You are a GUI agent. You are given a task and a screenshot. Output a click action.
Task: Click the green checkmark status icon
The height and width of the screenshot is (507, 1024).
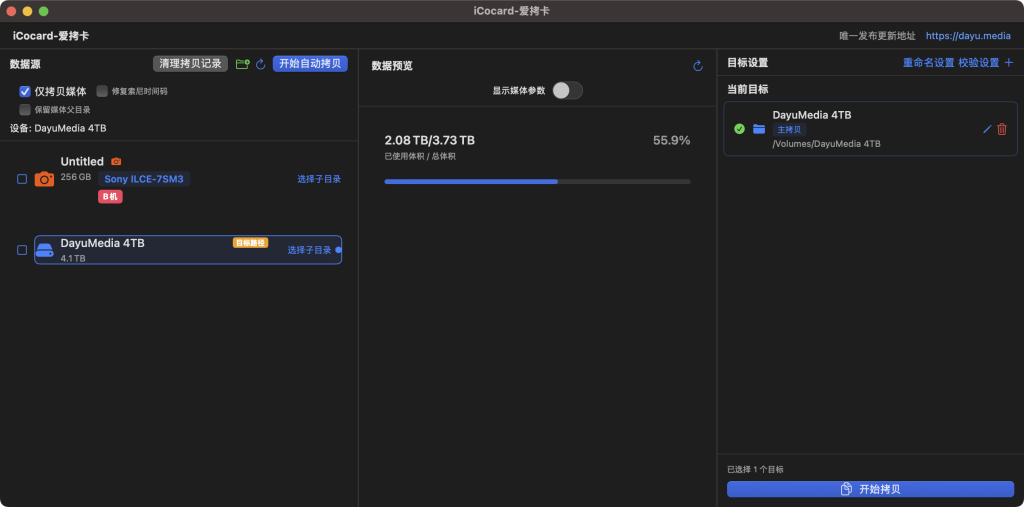(x=739, y=129)
